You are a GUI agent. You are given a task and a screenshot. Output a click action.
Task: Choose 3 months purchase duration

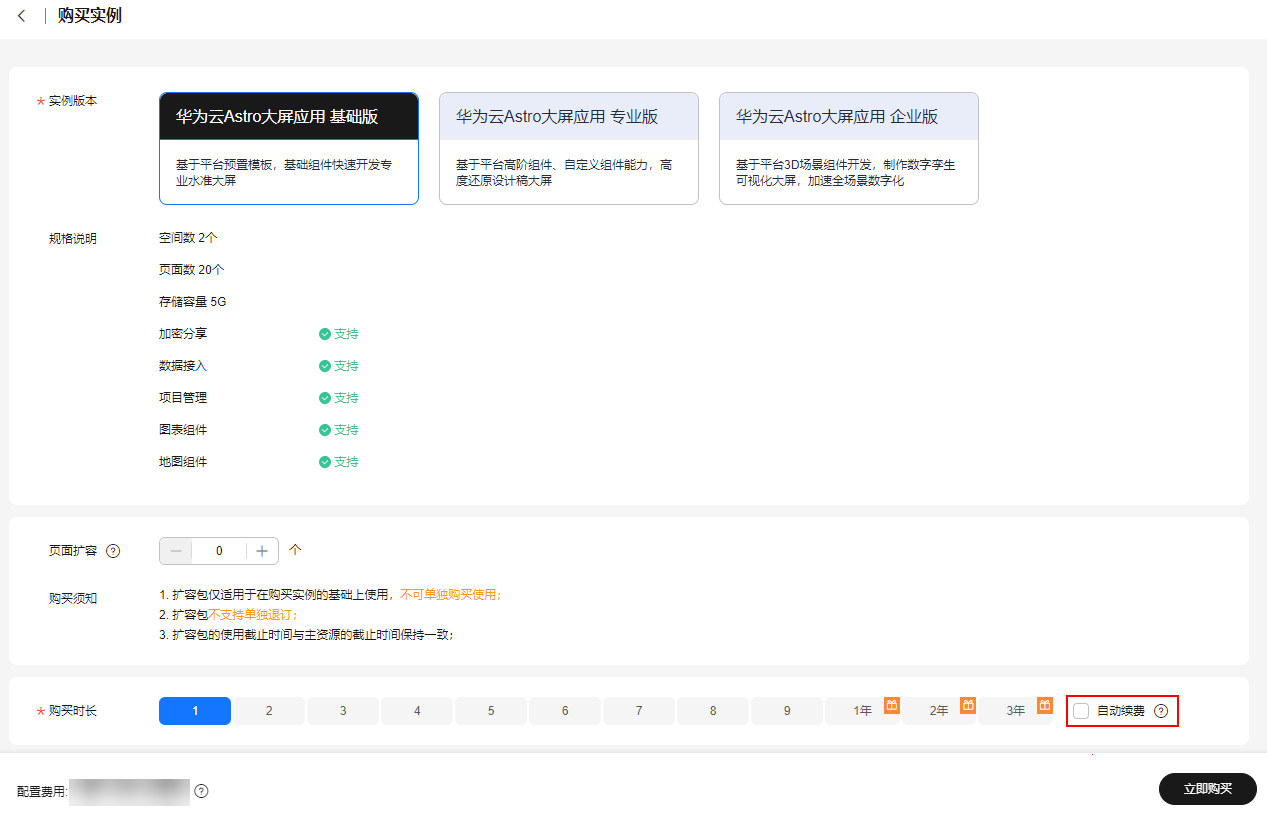click(x=343, y=711)
